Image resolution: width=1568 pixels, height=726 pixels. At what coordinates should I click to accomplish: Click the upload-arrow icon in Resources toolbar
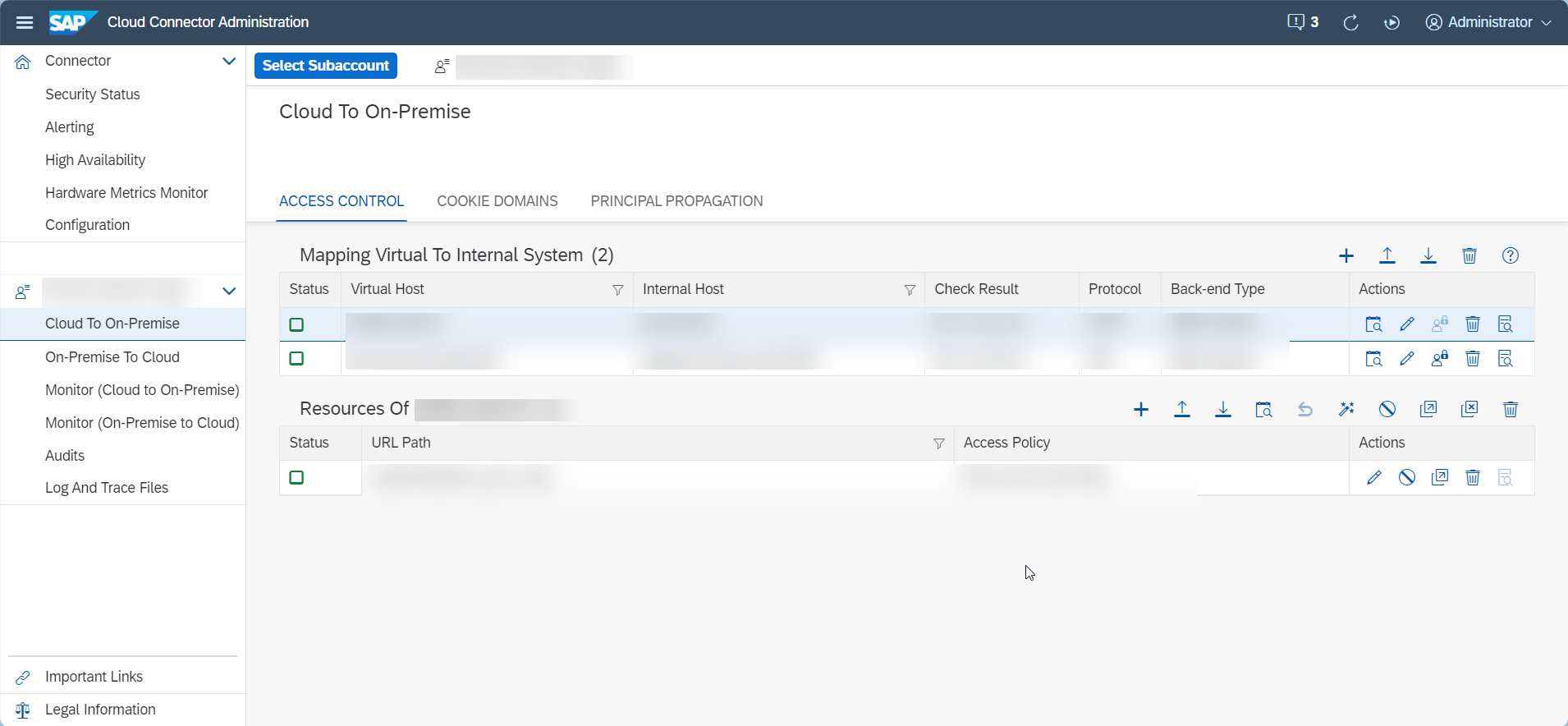pos(1182,409)
